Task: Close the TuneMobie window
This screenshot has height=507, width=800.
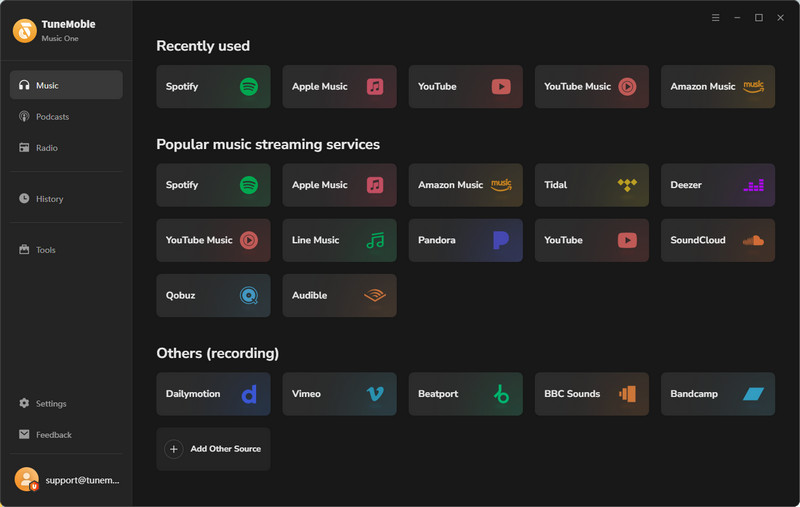Action: pyautogui.click(x=780, y=17)
